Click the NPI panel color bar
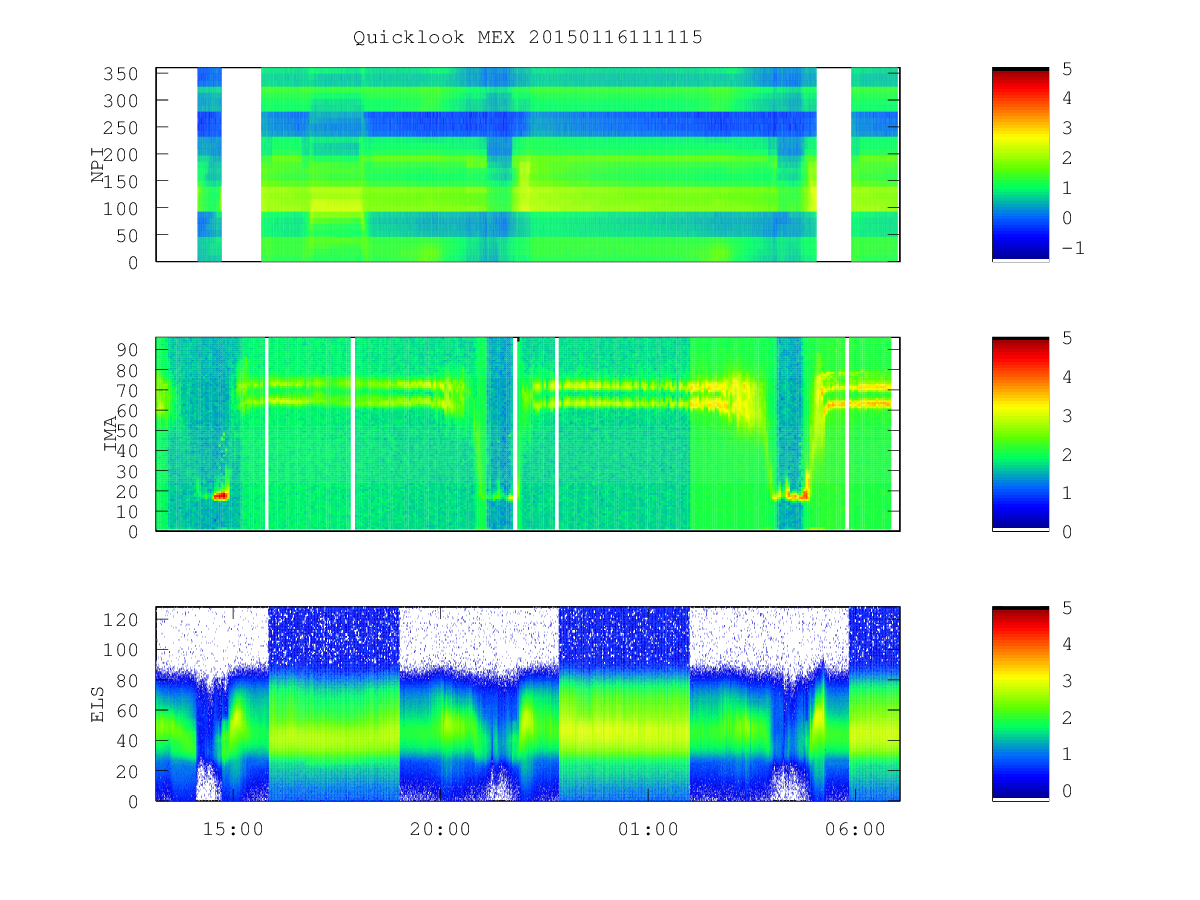The image size is (1200, 900). 1020,165
